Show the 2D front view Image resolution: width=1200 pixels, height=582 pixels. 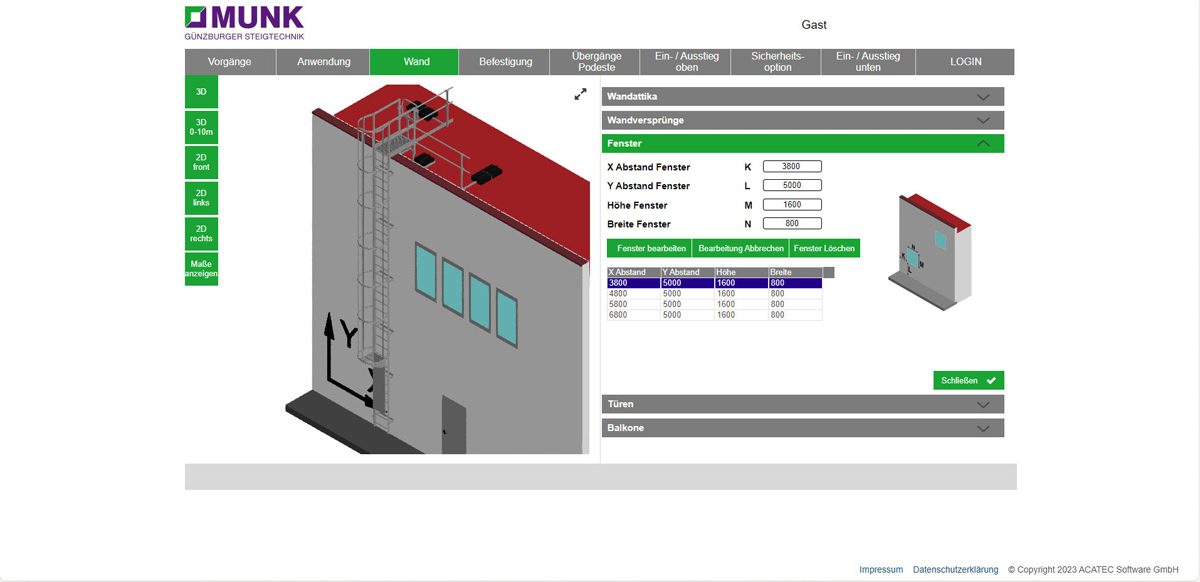click(201, 162)
